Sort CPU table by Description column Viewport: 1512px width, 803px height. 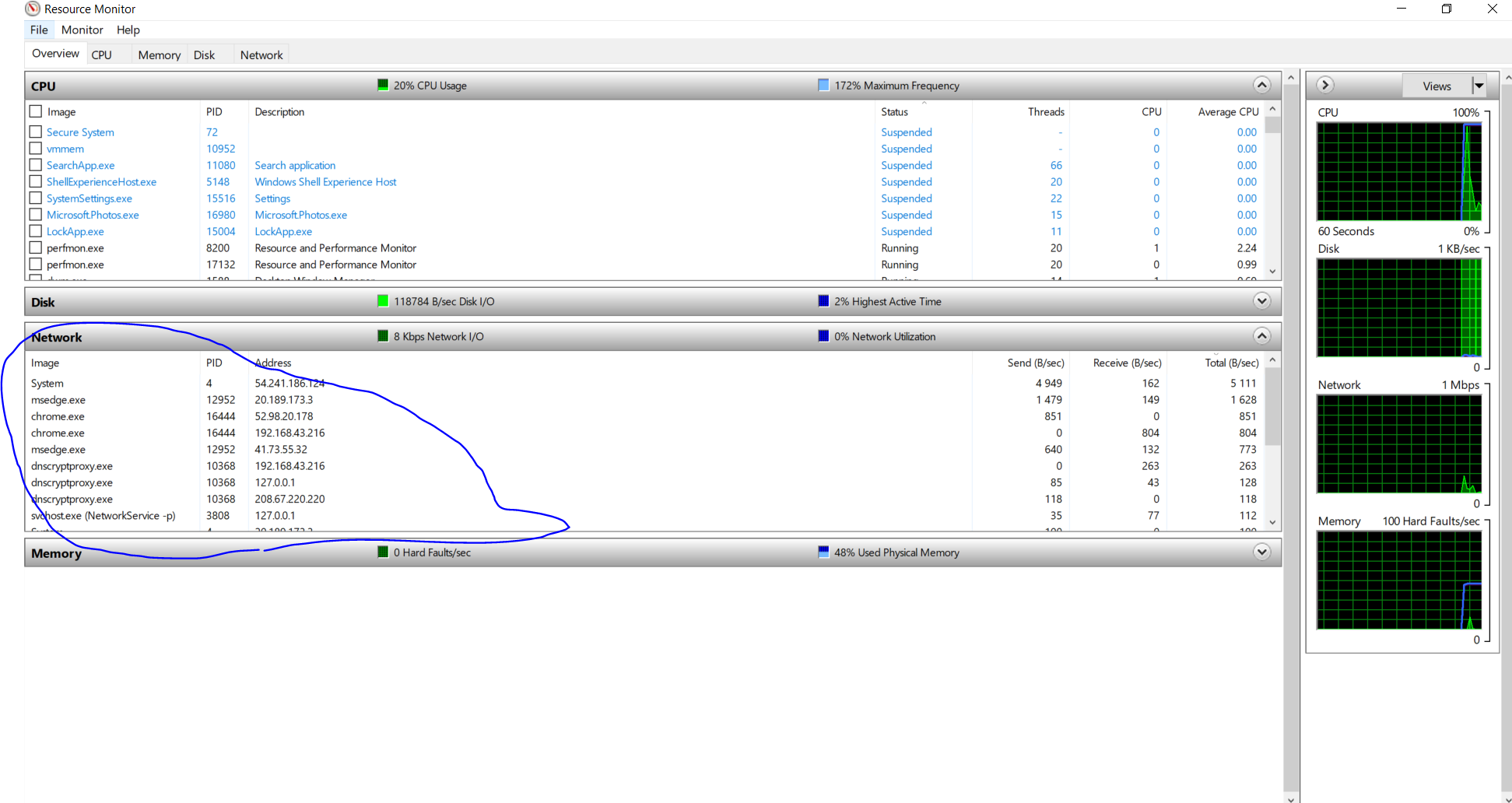561,112
